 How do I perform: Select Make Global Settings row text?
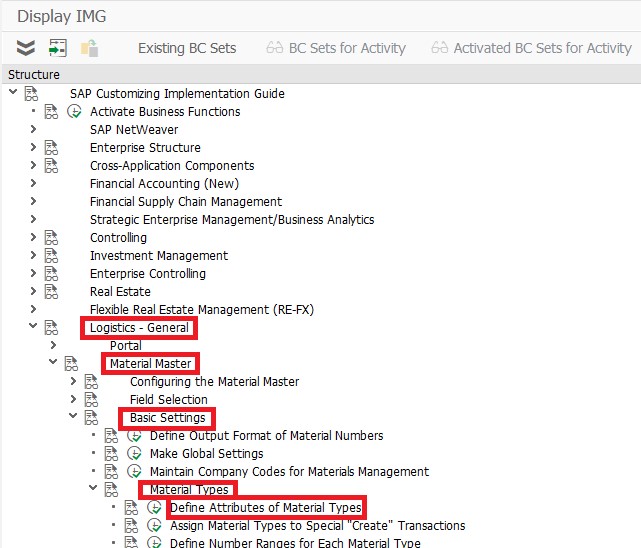pos(206,454)
